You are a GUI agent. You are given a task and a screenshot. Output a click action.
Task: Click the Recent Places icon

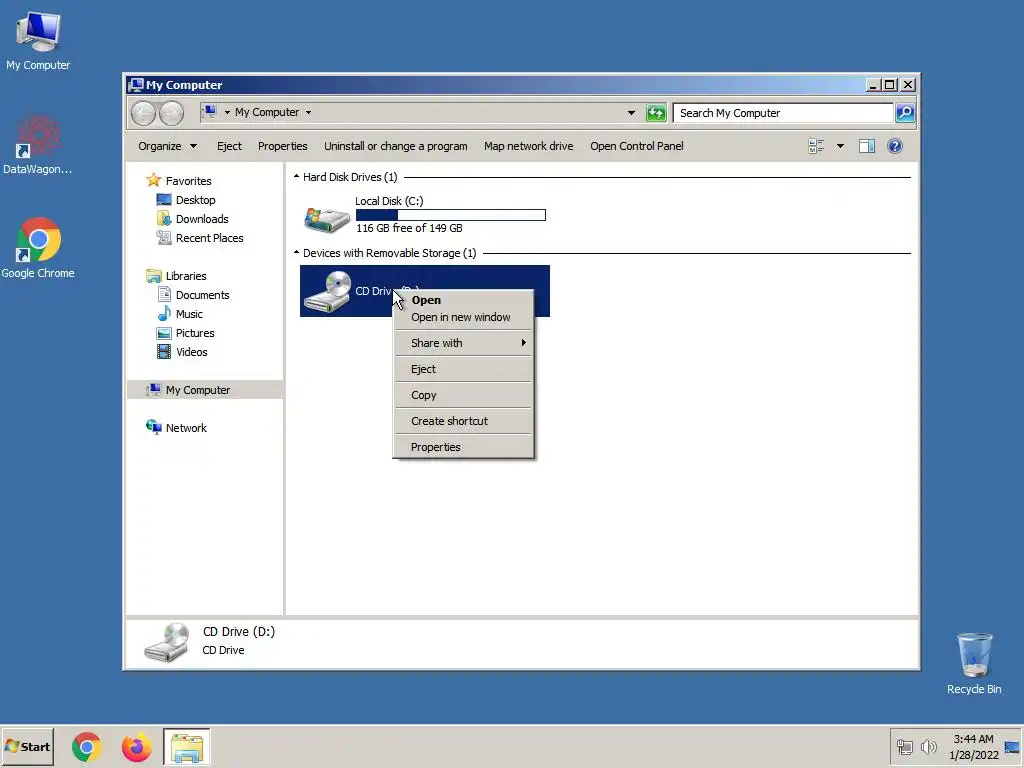[164, 238]
